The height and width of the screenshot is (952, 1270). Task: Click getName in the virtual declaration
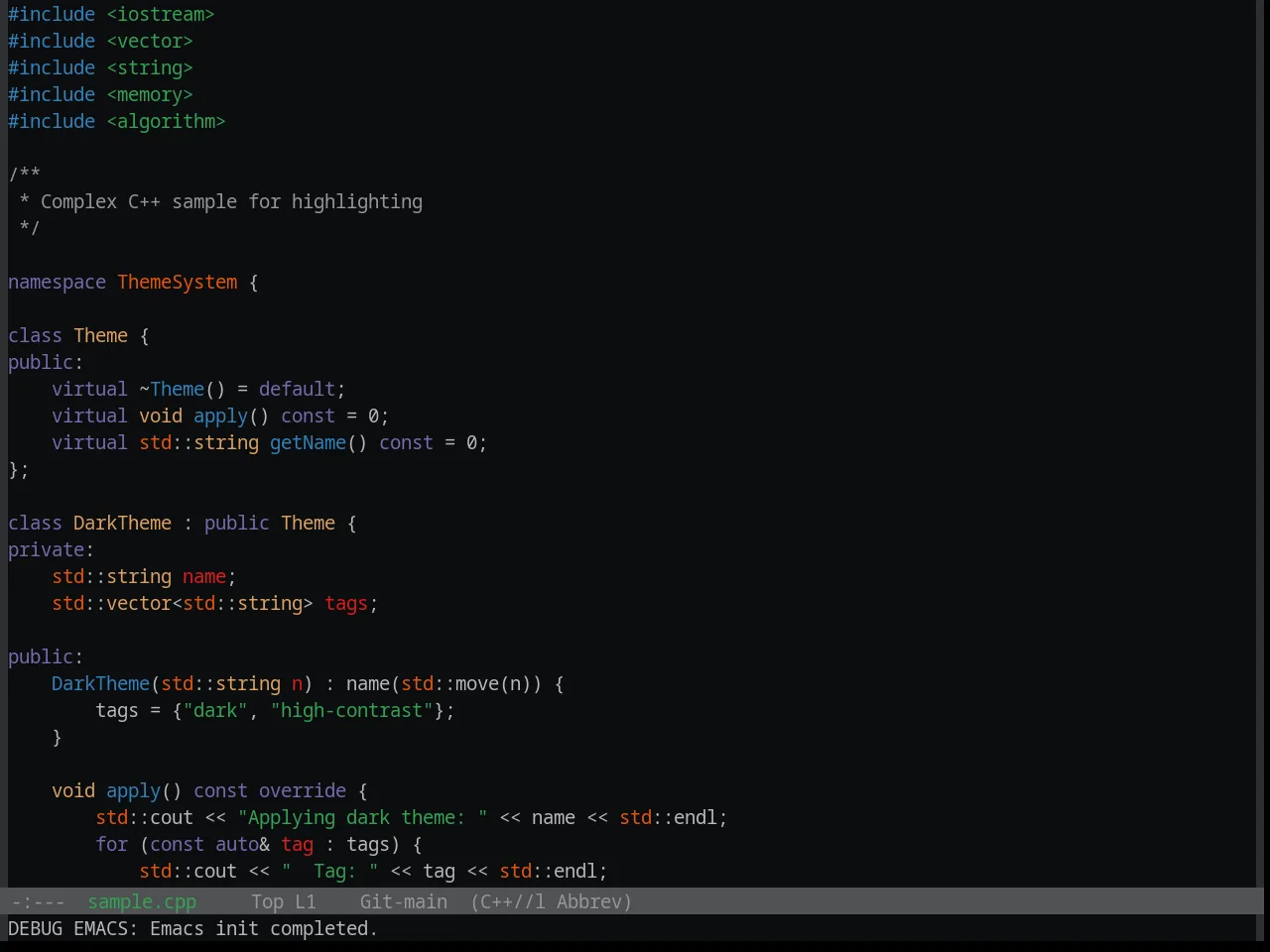(308, 442)
